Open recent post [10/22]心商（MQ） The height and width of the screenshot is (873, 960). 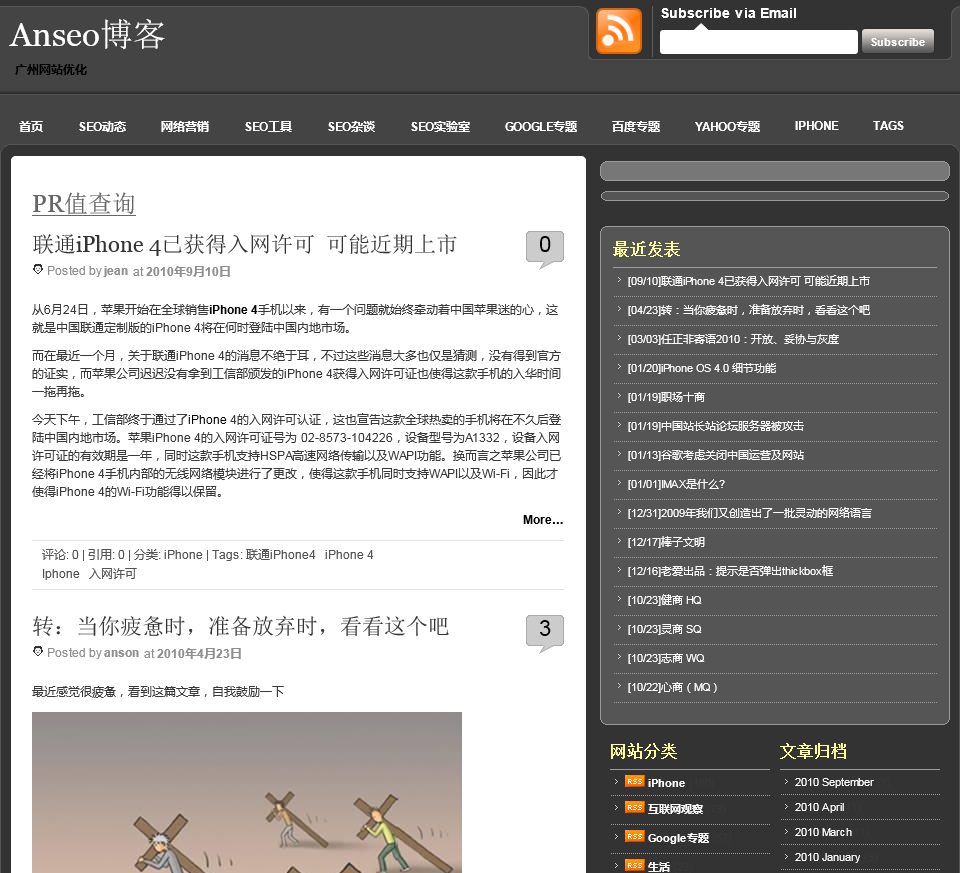click(672, 687)
